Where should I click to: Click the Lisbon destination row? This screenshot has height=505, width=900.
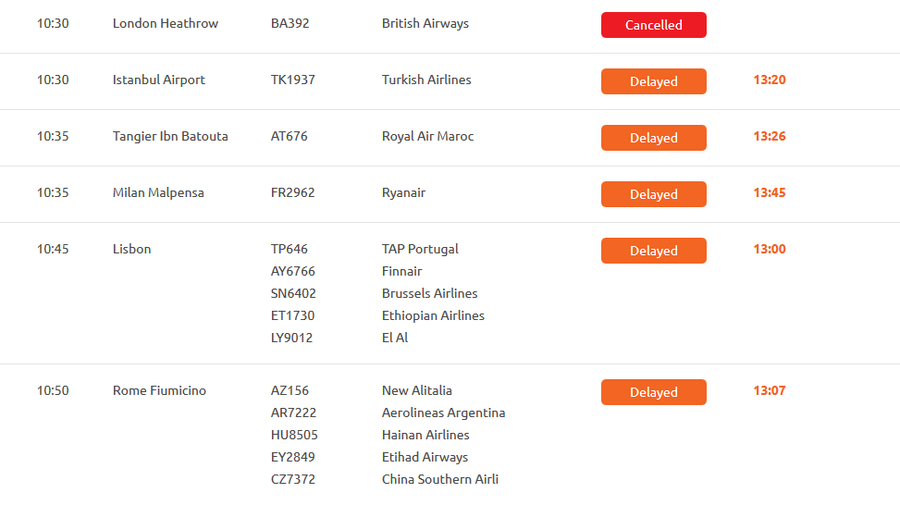[x=132, y=249]
